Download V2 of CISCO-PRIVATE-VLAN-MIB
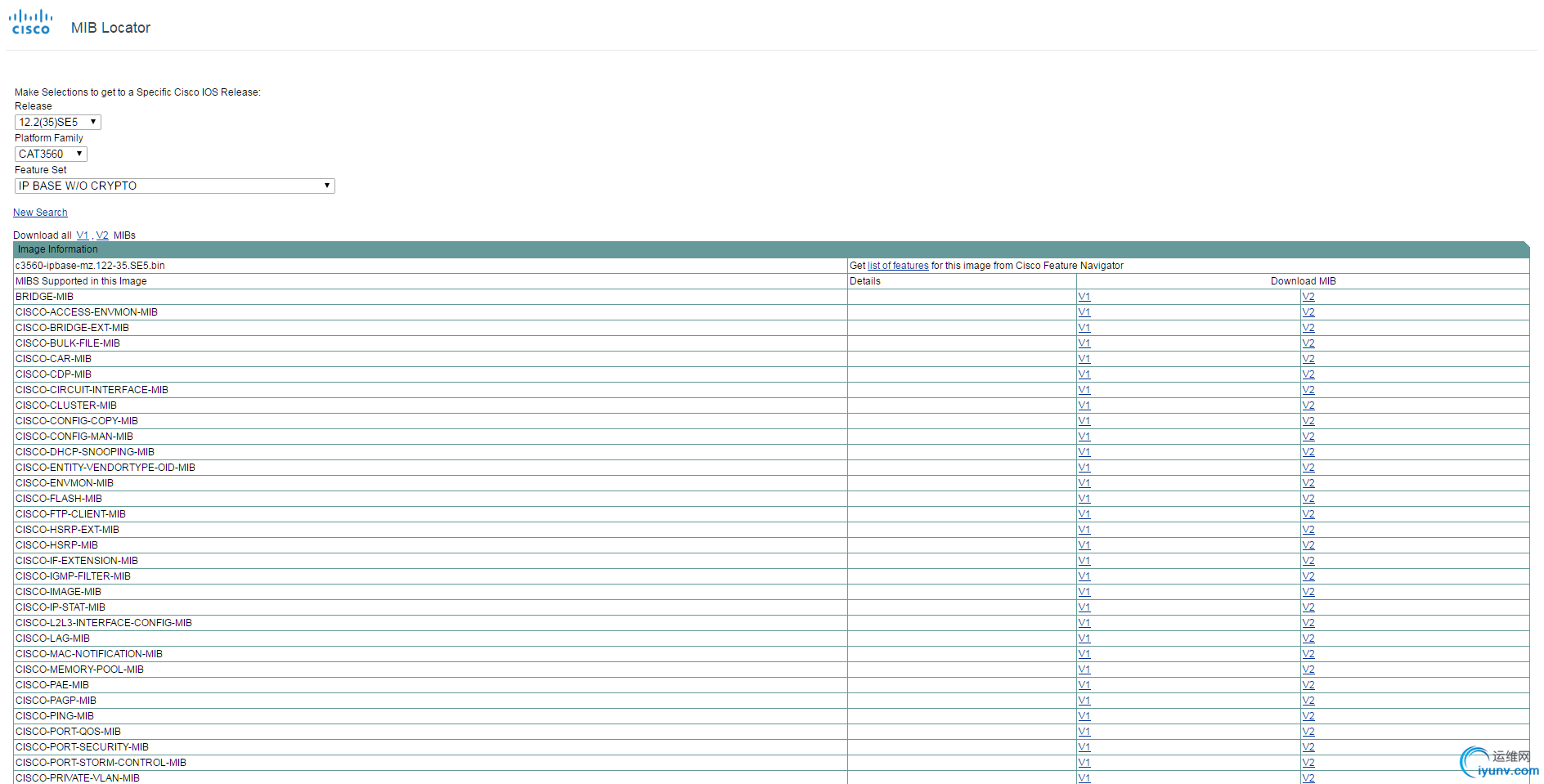1544x784 pixels. (1308, 778)
